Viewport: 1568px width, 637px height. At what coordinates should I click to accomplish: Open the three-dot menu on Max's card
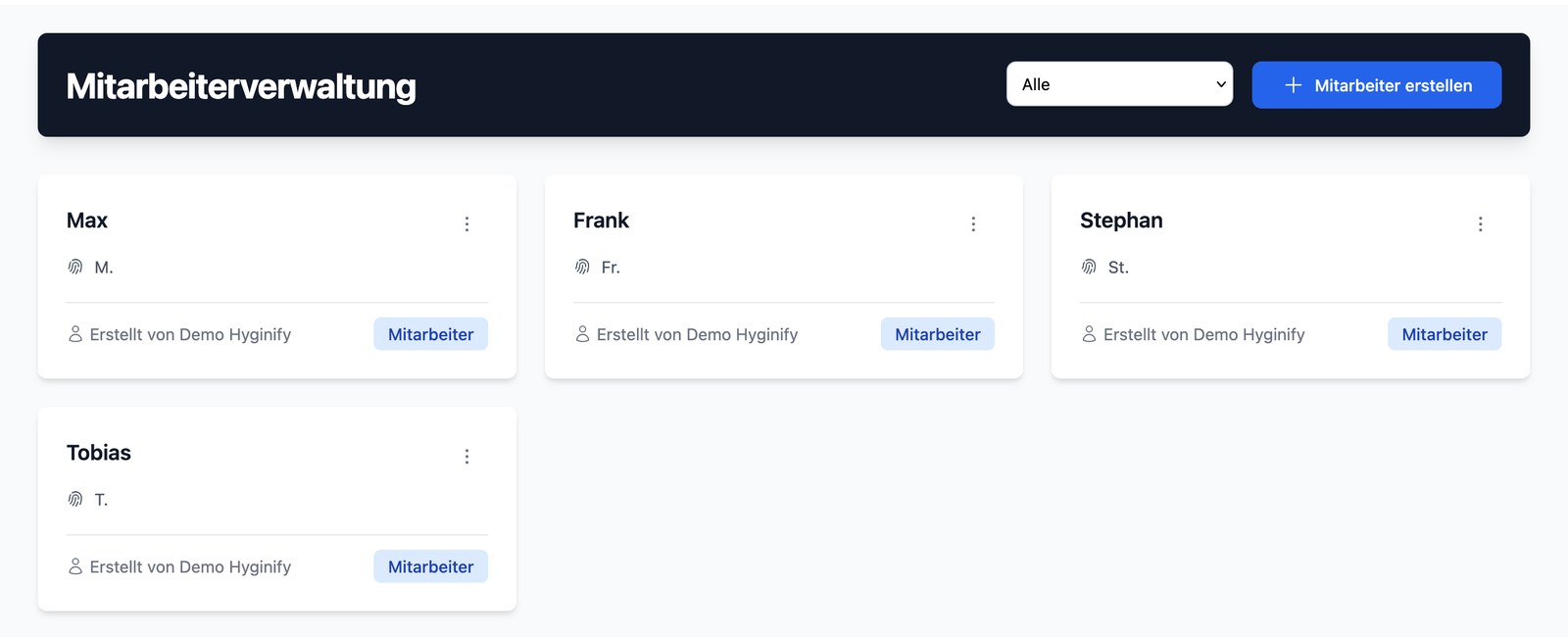click(466, 224)
